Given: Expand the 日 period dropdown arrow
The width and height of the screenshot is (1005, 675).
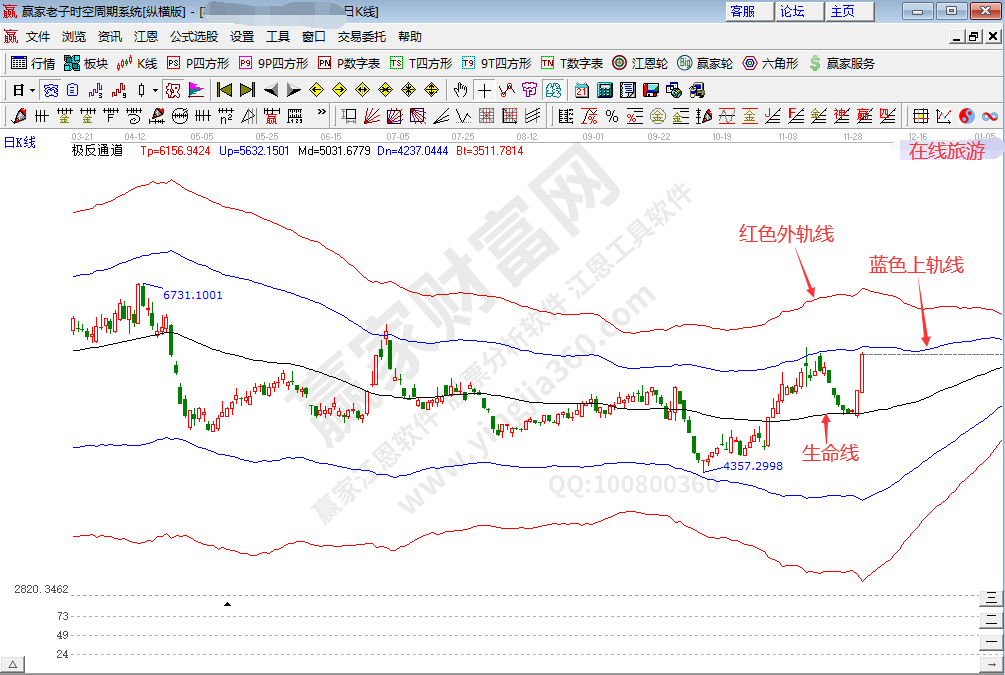Looking at the screenshot, I should tap(32, 90).
